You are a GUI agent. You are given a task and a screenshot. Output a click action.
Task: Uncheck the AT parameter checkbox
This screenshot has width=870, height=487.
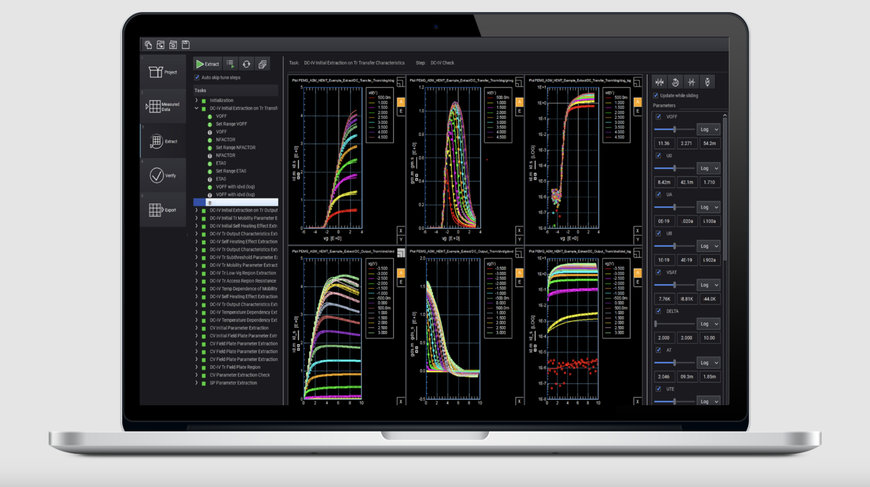(x=659, y=350)
